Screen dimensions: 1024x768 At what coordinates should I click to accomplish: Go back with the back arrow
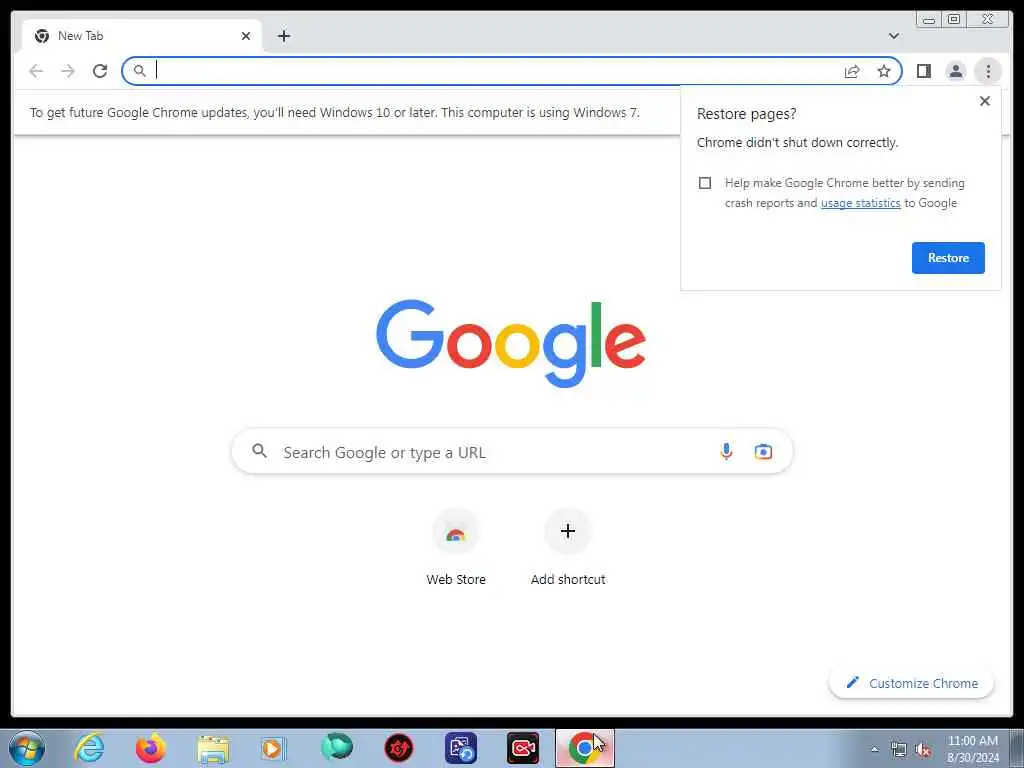[x=36, y=71]
